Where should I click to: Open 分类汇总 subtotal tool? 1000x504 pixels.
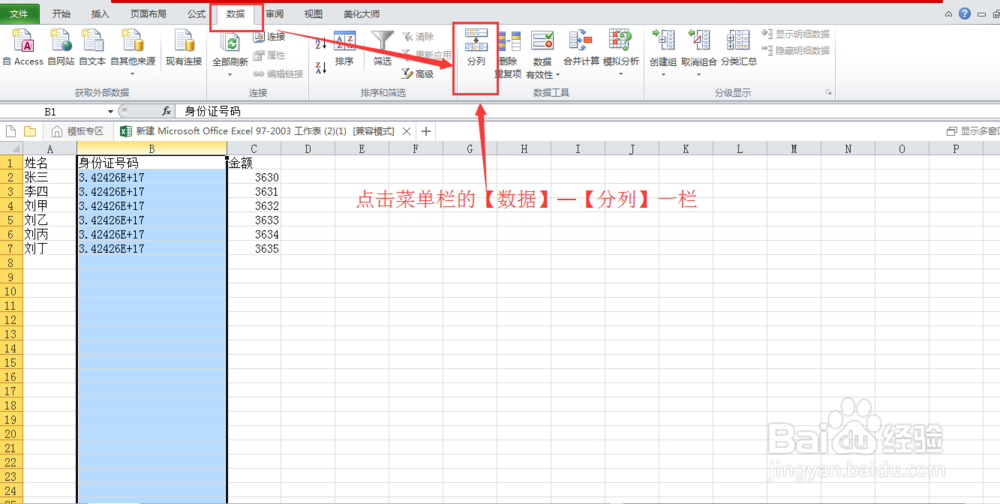point(739,49)
